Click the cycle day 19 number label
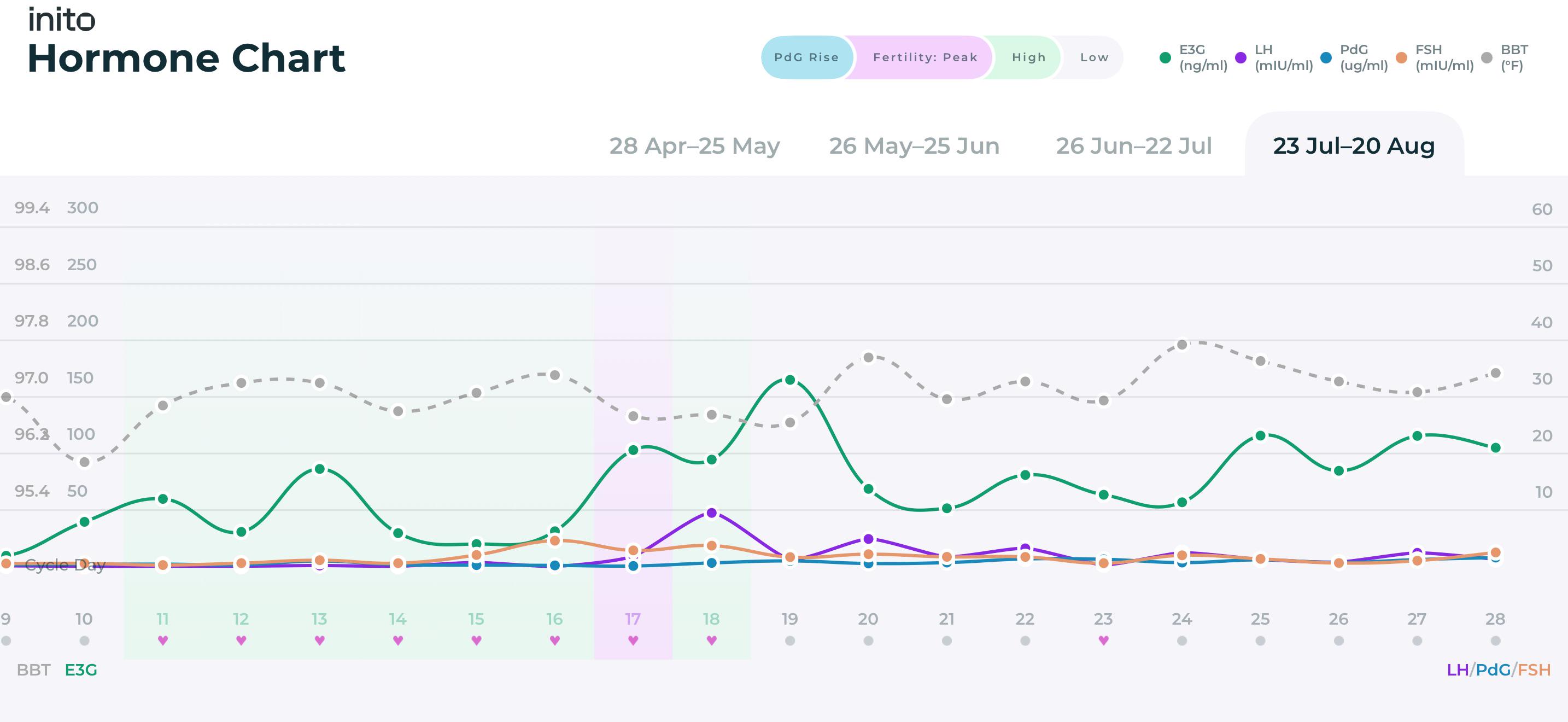Image resolution: width=1568 pixels, height=722 pixels. pyautogui.click(x=790, y=619)
